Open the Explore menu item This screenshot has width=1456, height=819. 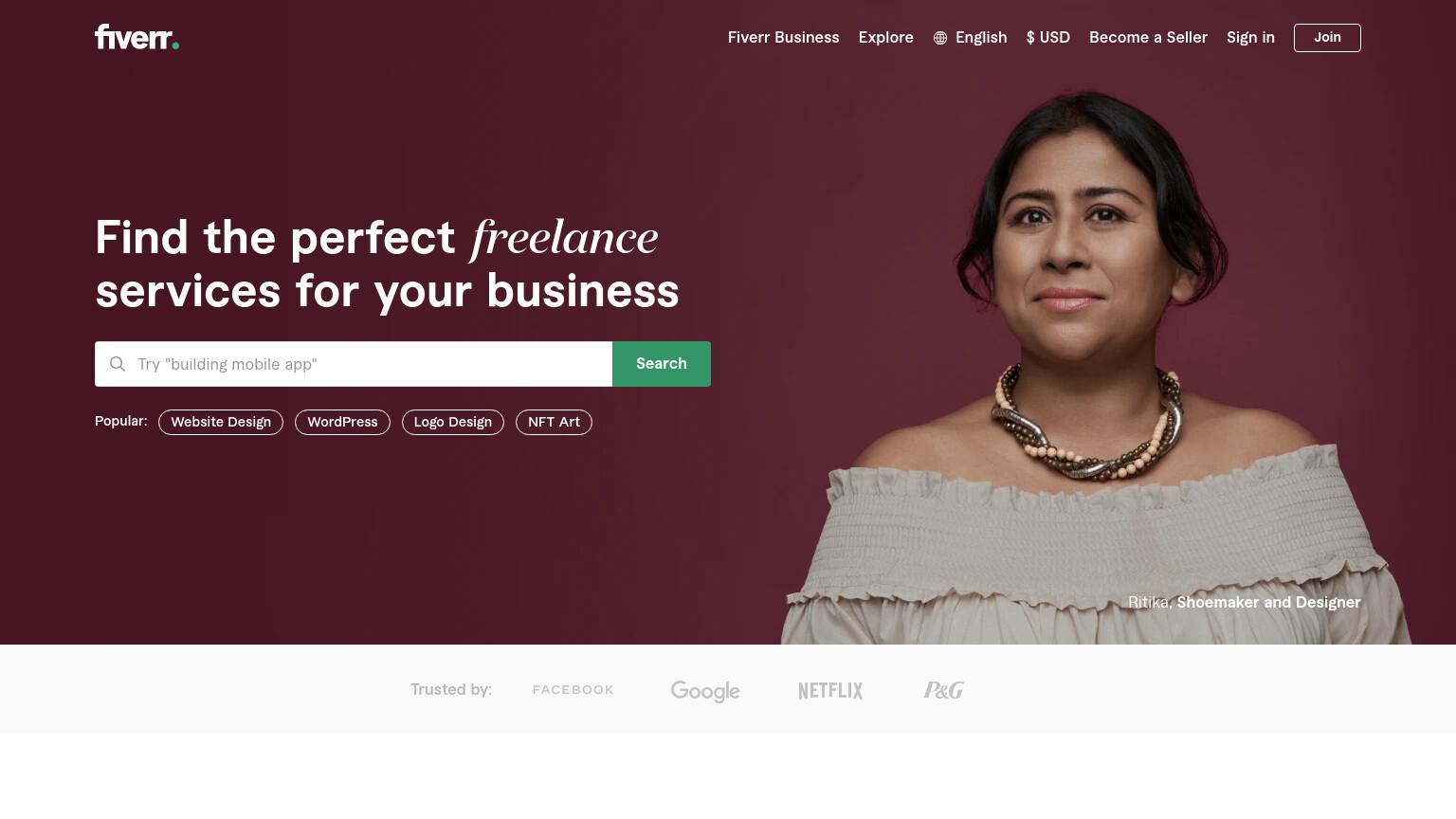pyautogui.click(x=886, y=38)
